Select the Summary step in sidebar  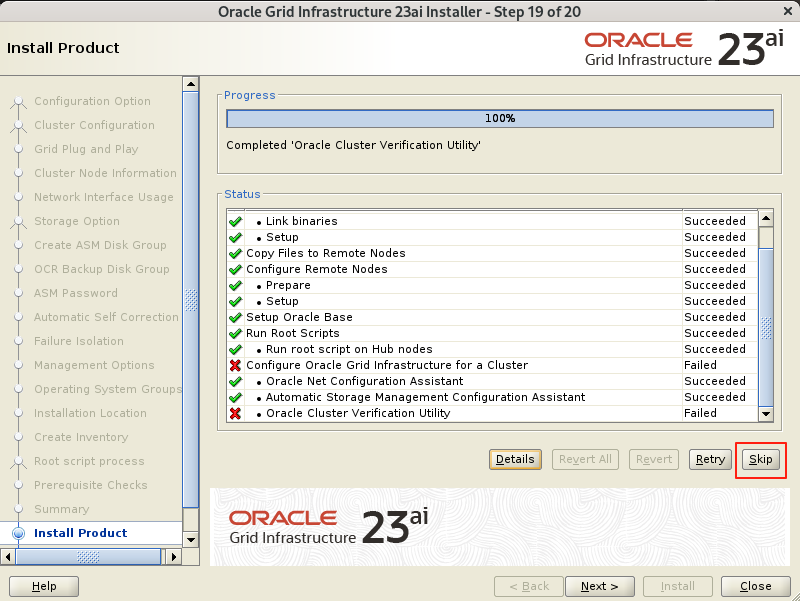coord(61,509)
